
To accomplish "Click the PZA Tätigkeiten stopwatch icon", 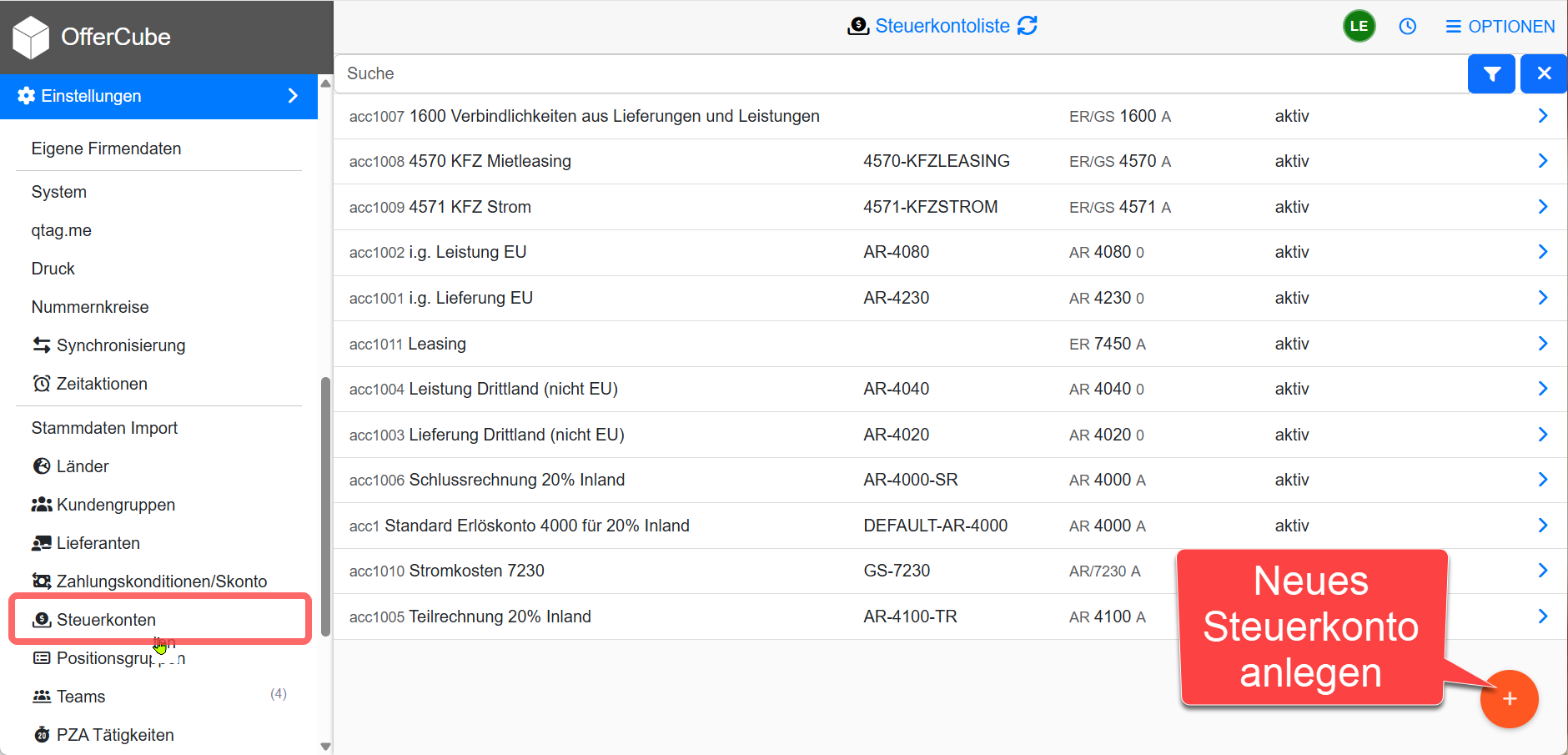I will (x=42, y=734).
